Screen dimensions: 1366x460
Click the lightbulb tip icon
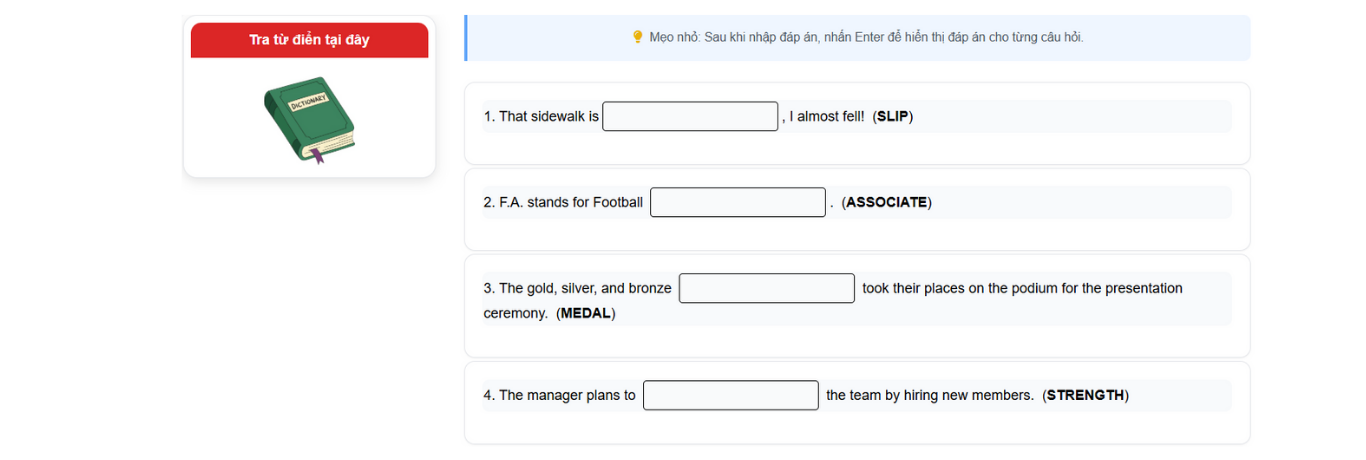point(637,37)
